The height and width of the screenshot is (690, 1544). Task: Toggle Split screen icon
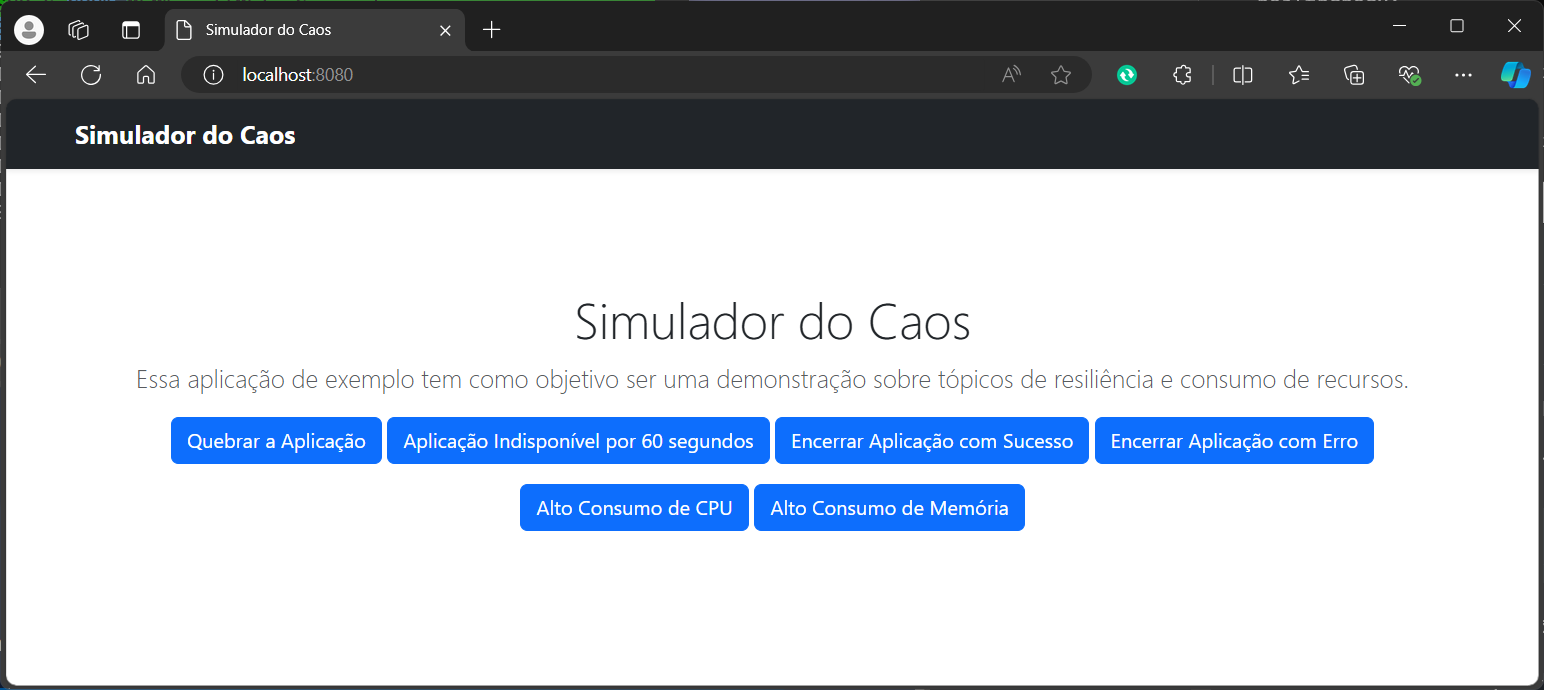[1243, 75]
